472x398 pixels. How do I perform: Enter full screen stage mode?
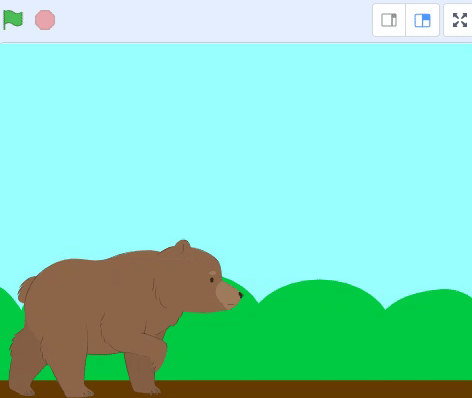pyautogui.click(x=460, y=20)
